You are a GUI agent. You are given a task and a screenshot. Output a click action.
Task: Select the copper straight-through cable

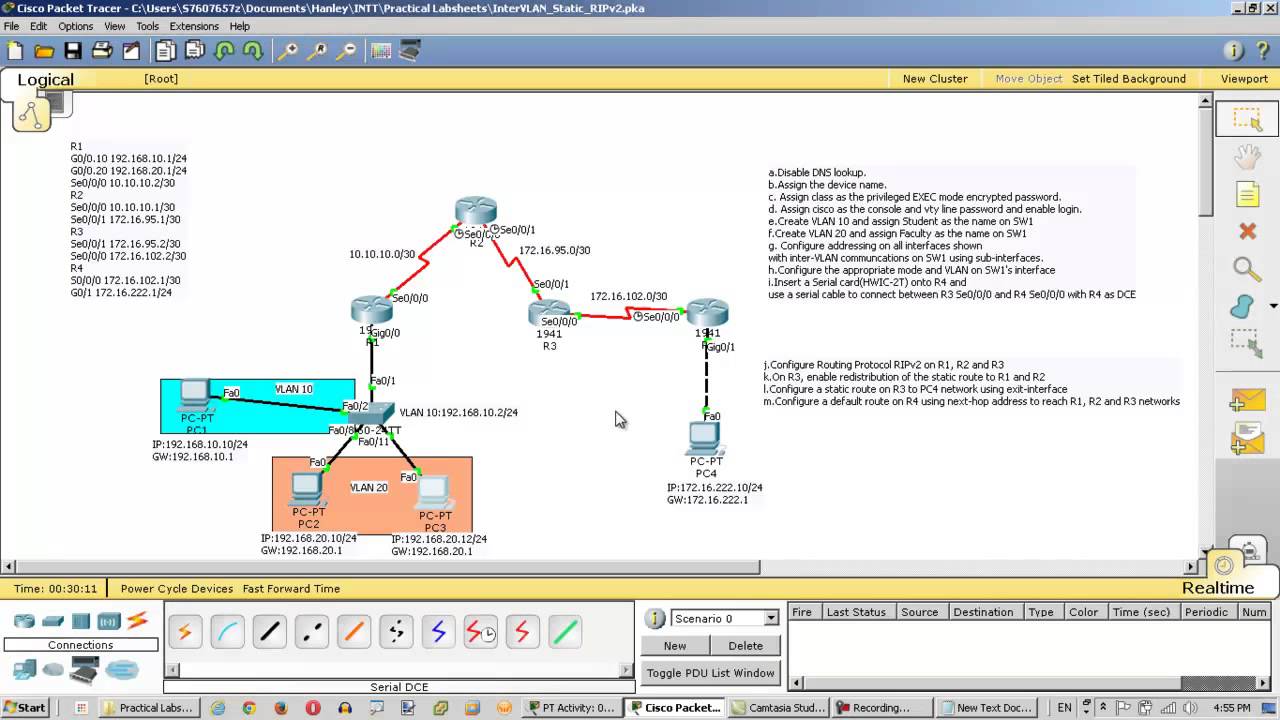[x=269, y=631]
